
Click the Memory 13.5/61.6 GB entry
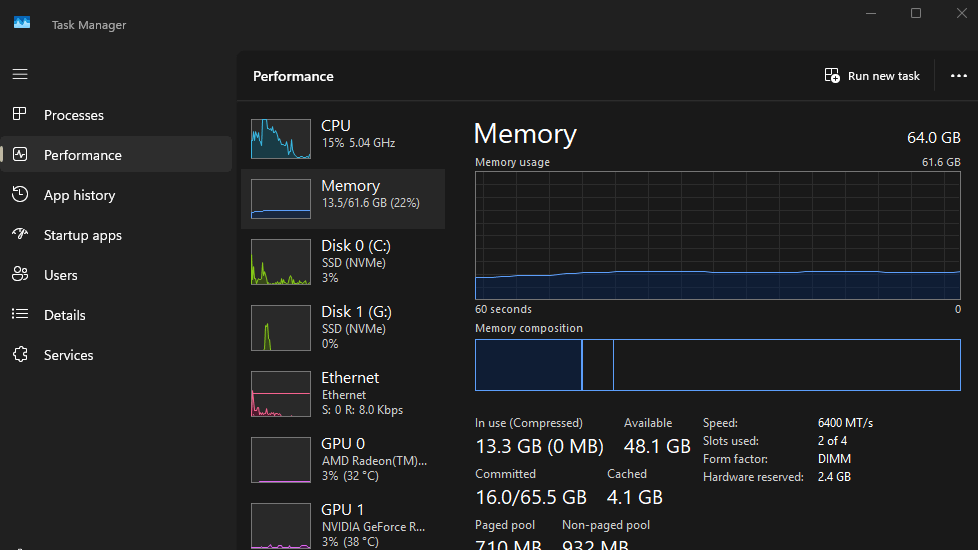(x=343, y=199)
